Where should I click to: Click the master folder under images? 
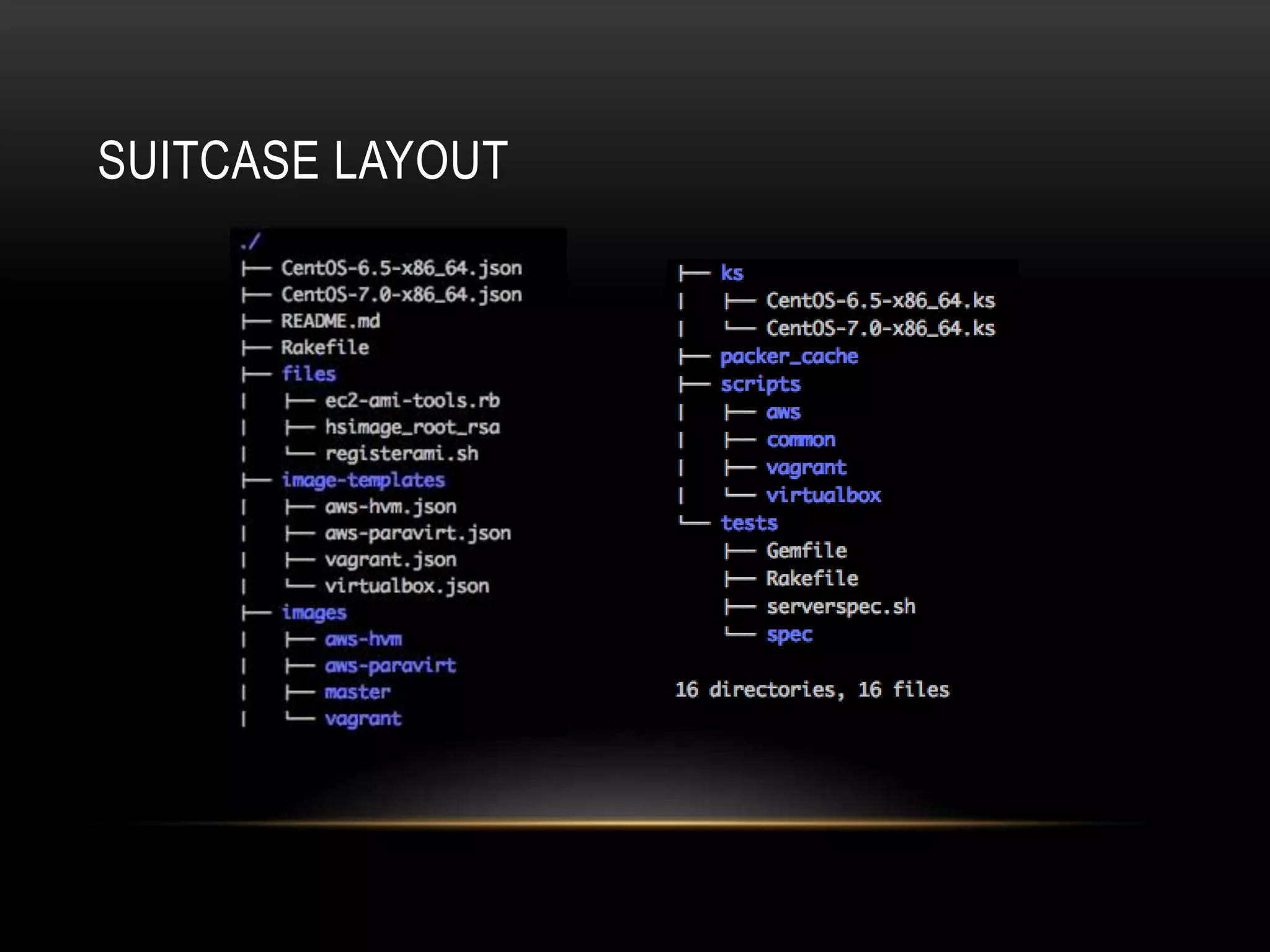pyautogui.click(x=358, y=692)
